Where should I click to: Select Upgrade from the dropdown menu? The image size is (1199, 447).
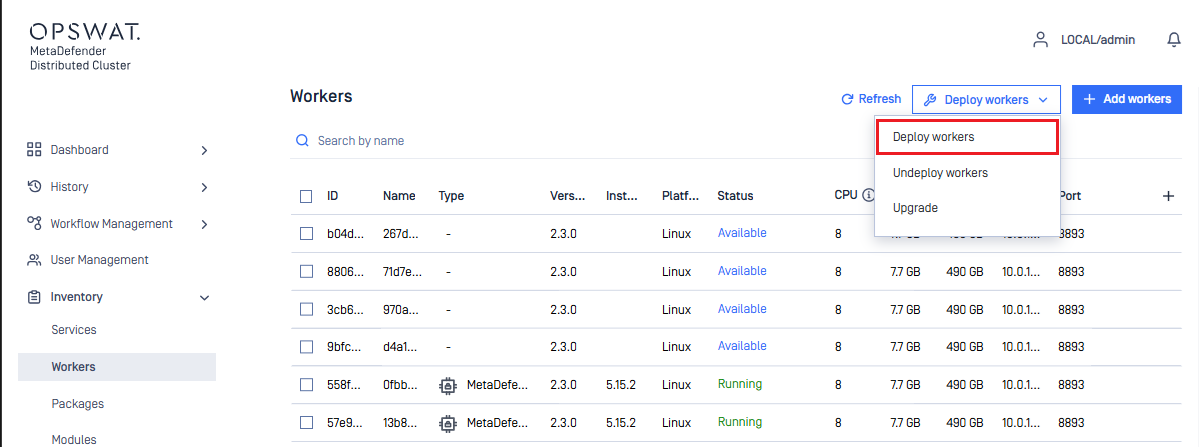(x=915, y=208)
